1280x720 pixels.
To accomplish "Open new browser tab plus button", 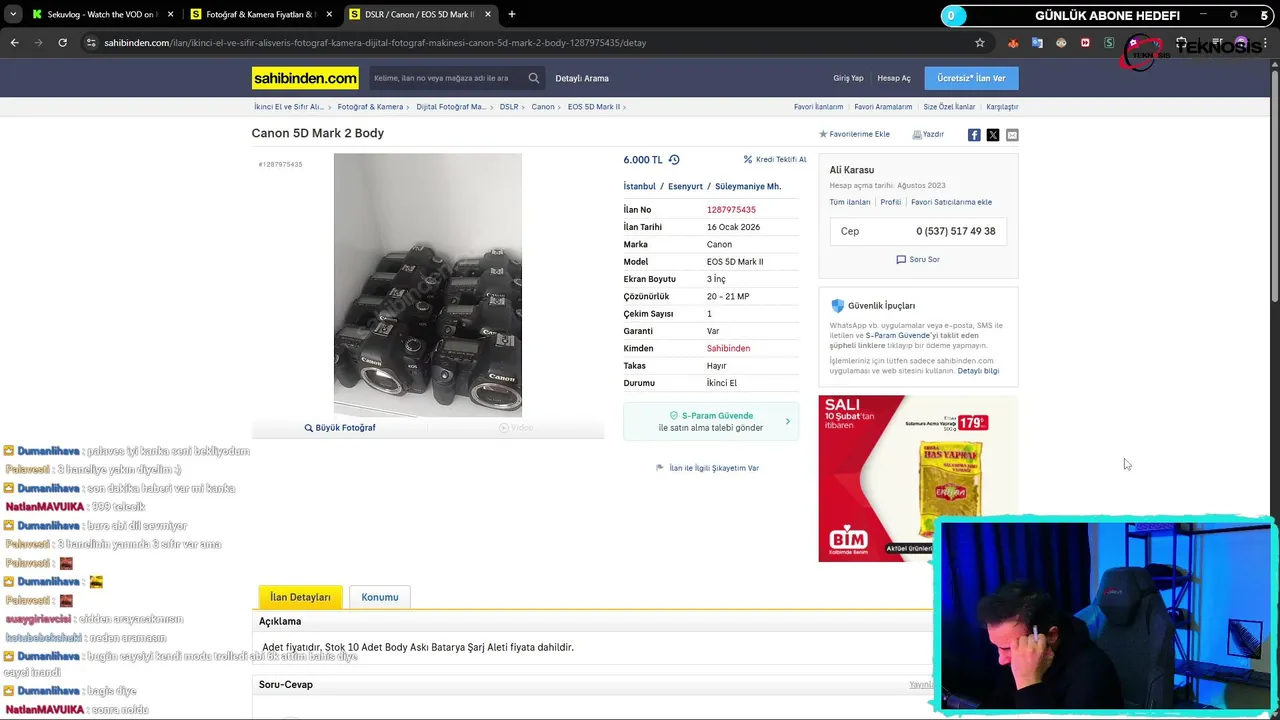I will point(512,14).
